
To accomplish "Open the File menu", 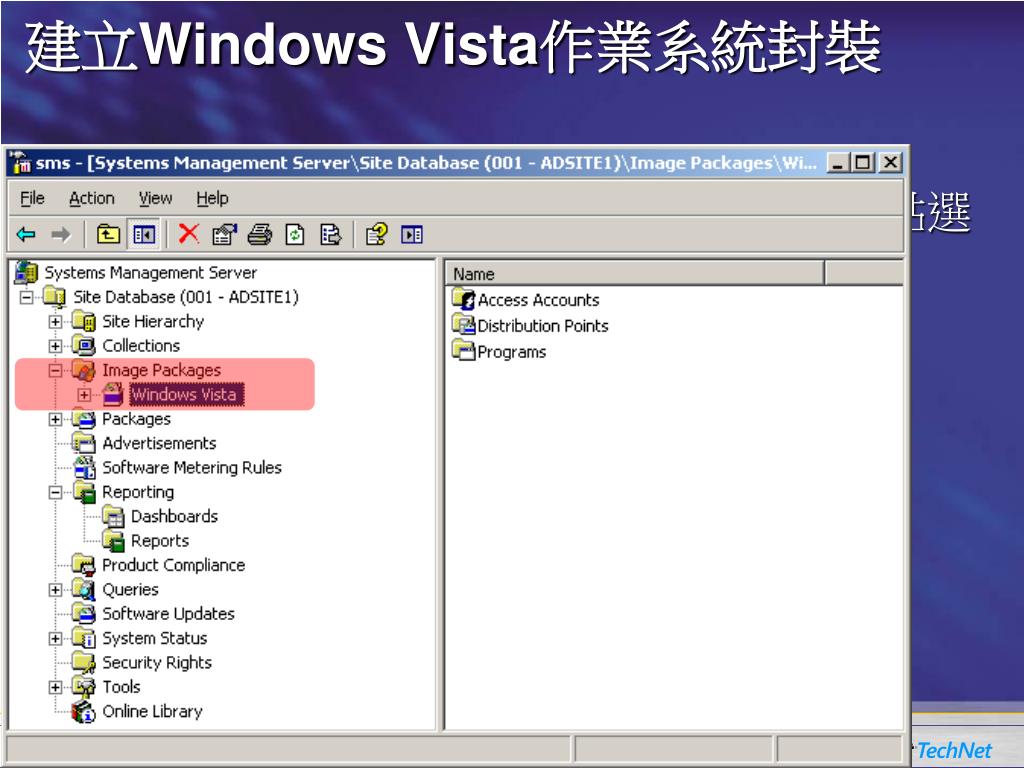I will point(32,198).
